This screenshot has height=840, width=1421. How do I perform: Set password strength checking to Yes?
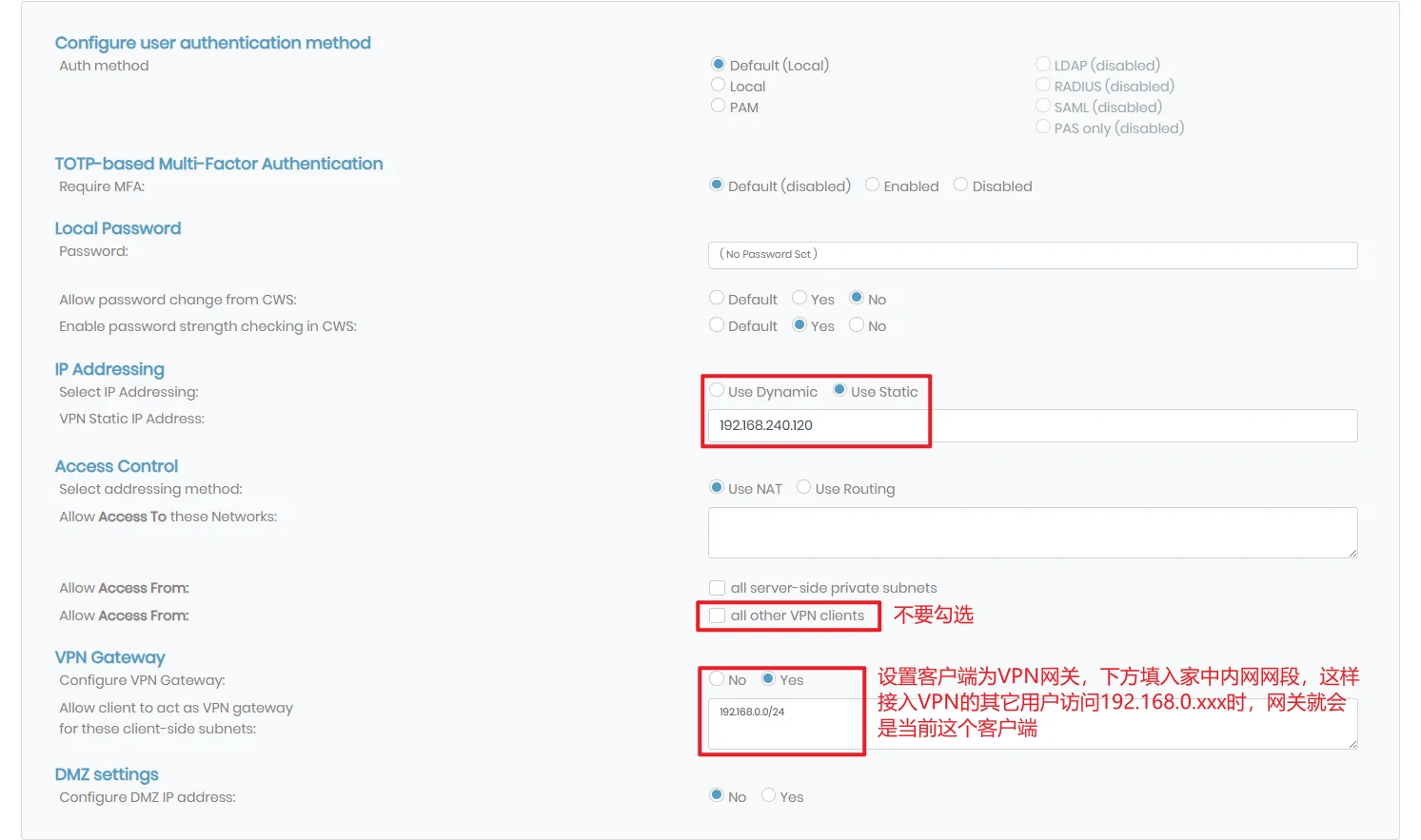pyautogui.click(x=799, y=325)
